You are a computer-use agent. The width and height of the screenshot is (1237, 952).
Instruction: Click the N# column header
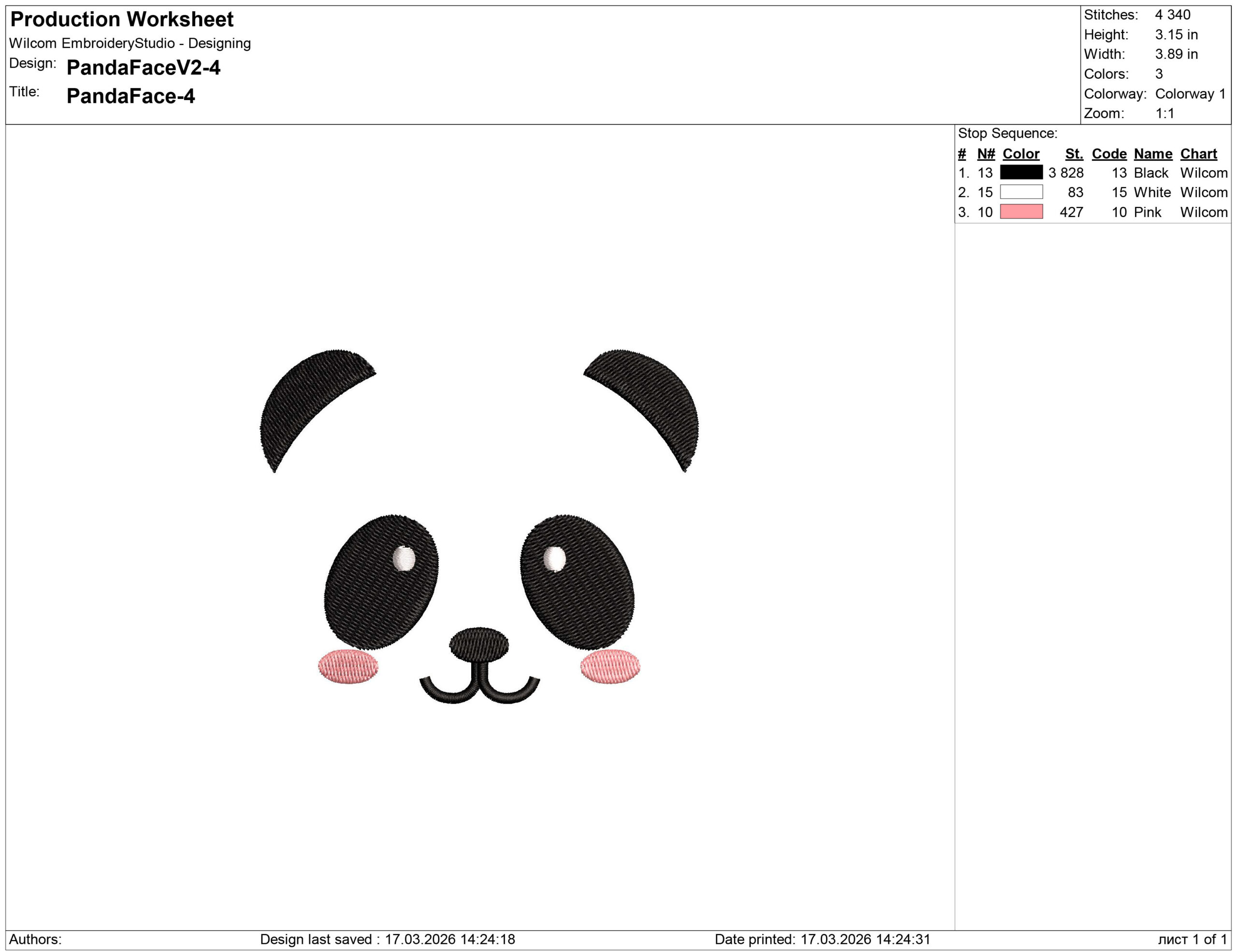coord(986,154)
